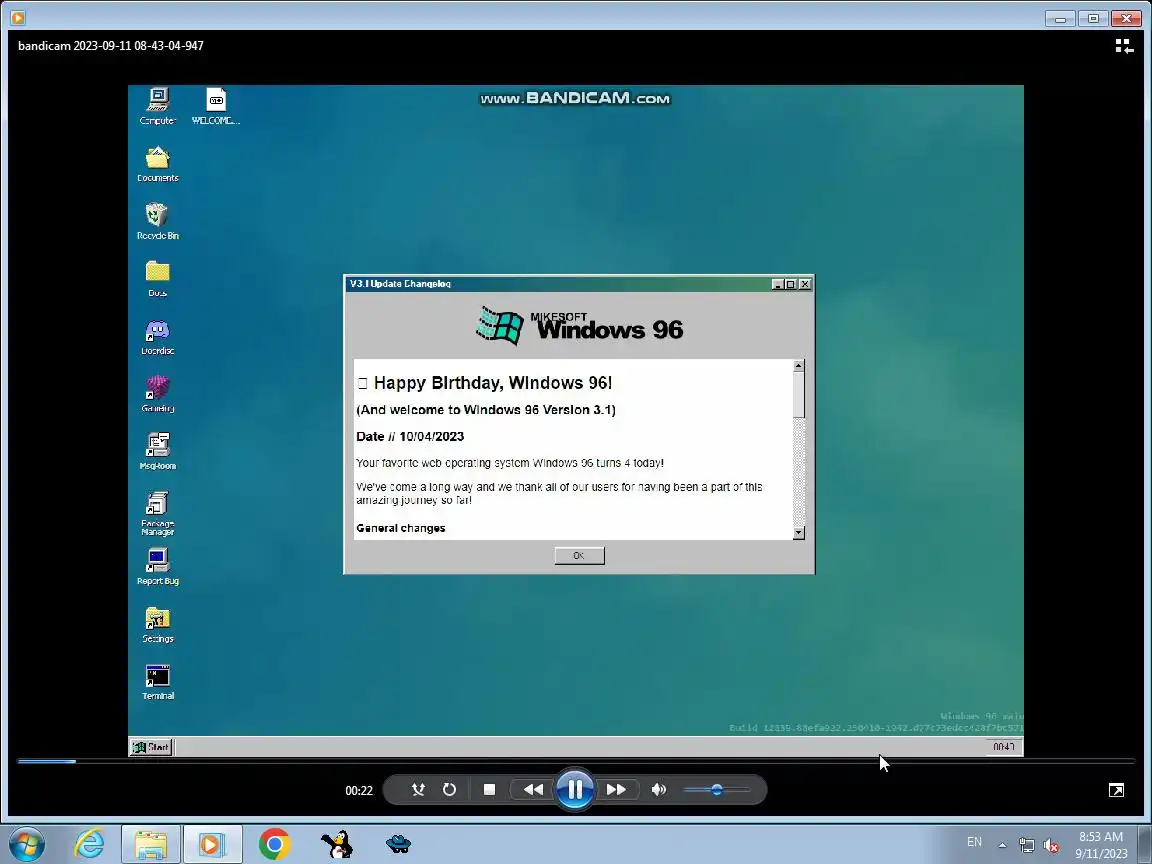Toggle repeat in the media player
The image size is (1152, 864).
[x=449, y=790]
